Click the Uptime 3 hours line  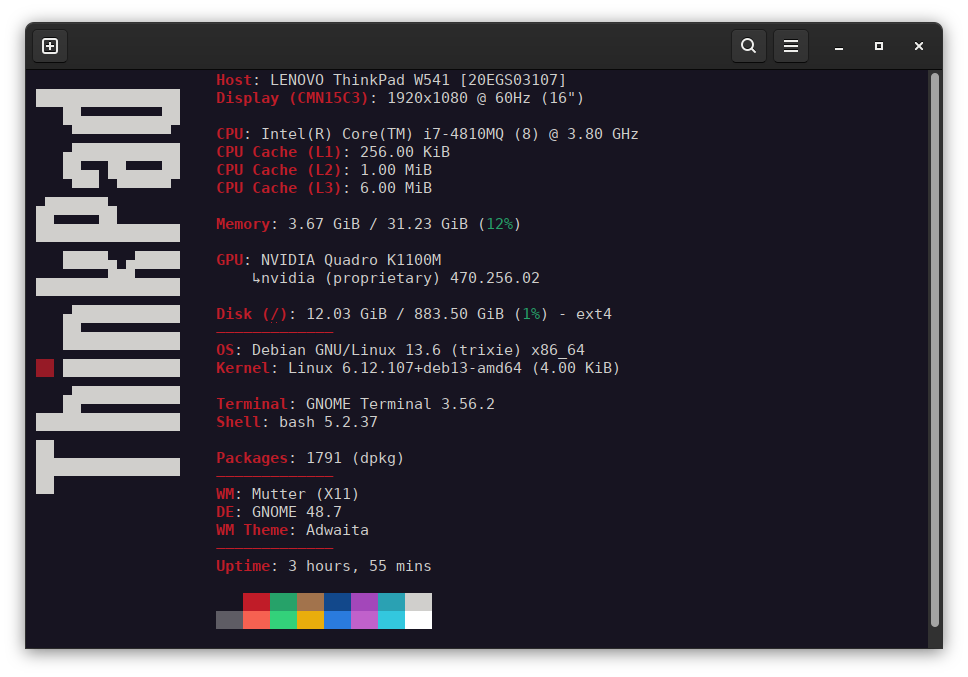tap(323, 566)
